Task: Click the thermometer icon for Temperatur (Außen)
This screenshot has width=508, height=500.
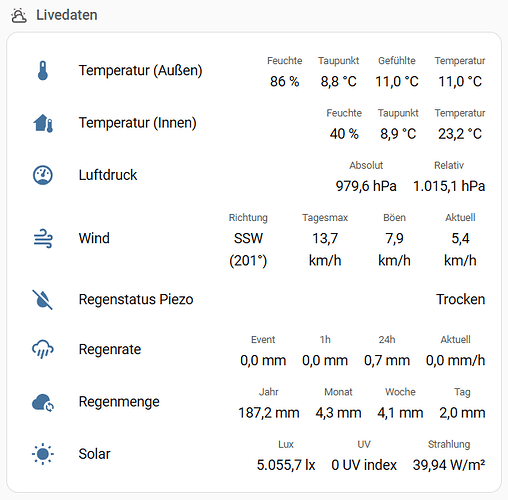Action: [43, 71]
